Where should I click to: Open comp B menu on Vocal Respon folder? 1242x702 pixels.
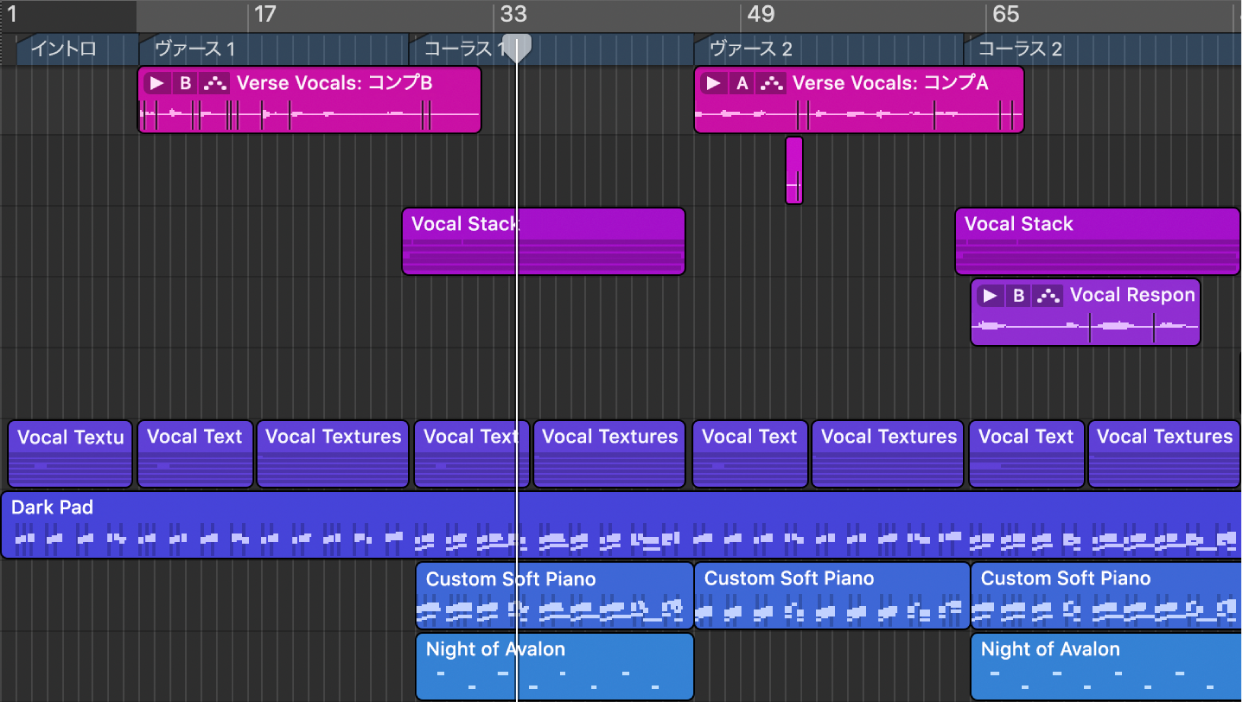pos(1018,295)
